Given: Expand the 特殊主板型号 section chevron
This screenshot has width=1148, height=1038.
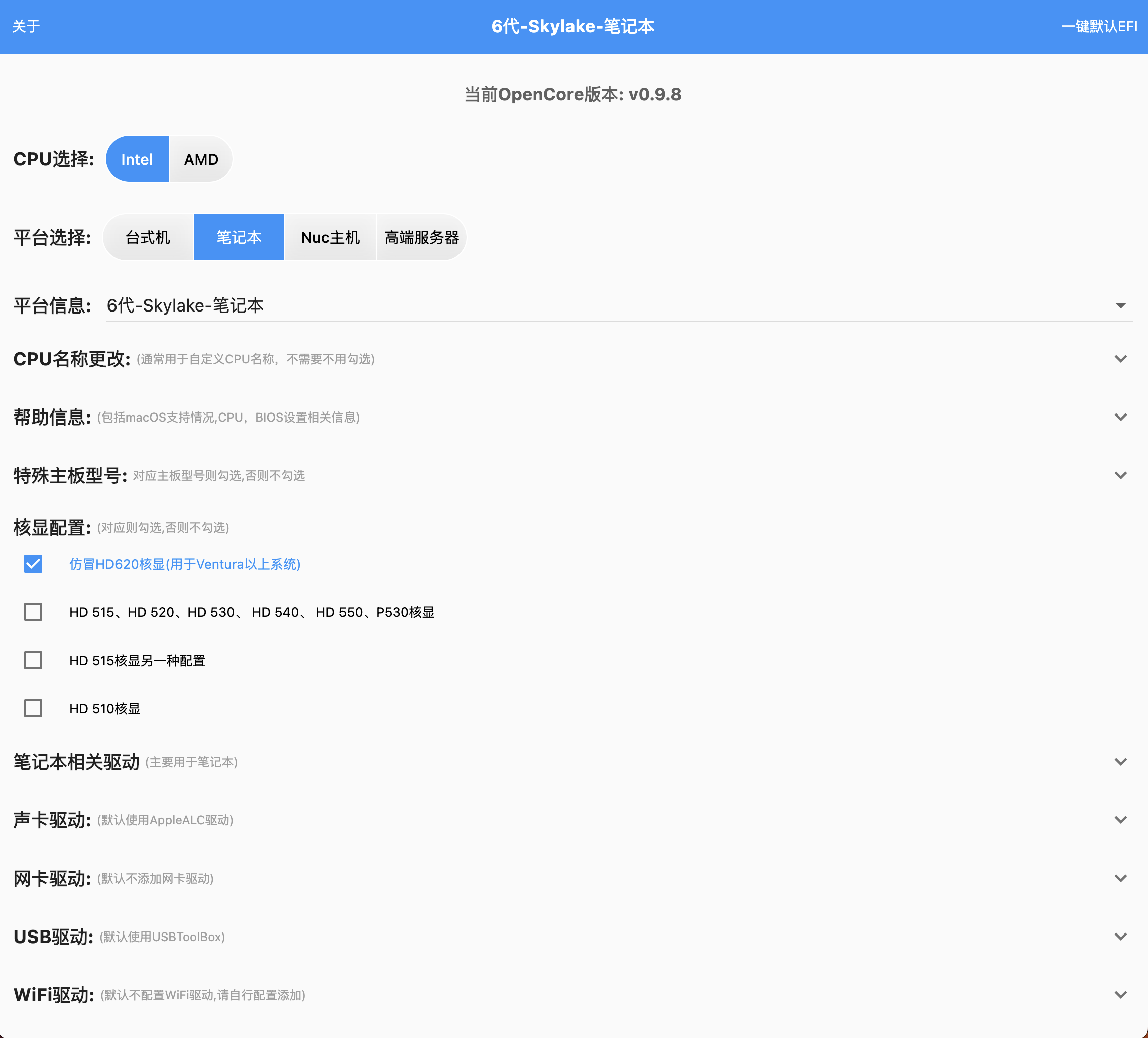Looking at the screenshot, I should (1120, 475).
